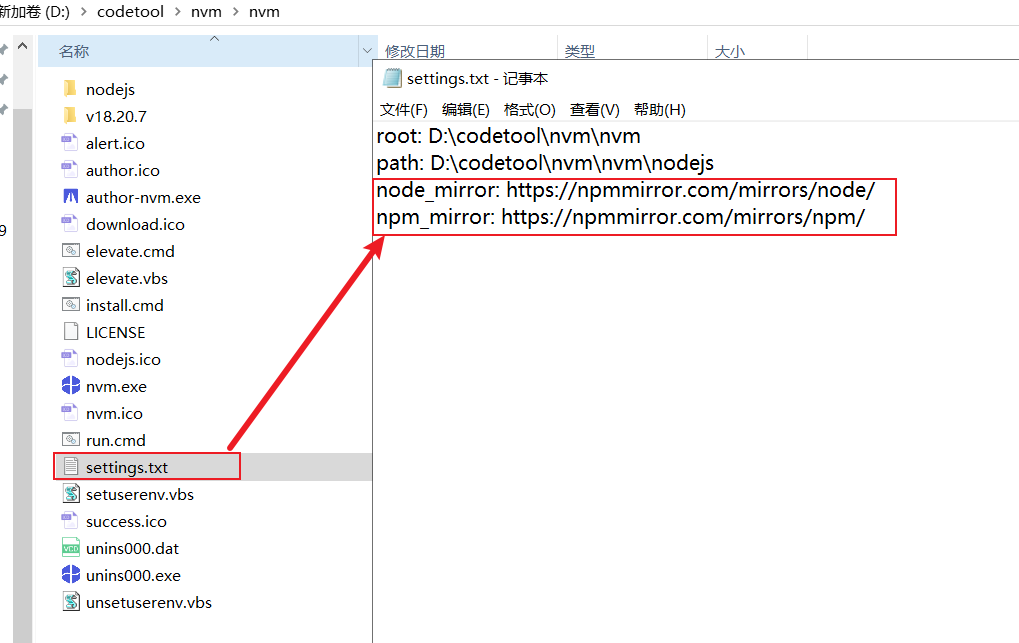The image size is (1019, 643).
Task: Open the 帮助(H) menu in Notepad
Action: [x=660, y=110]
